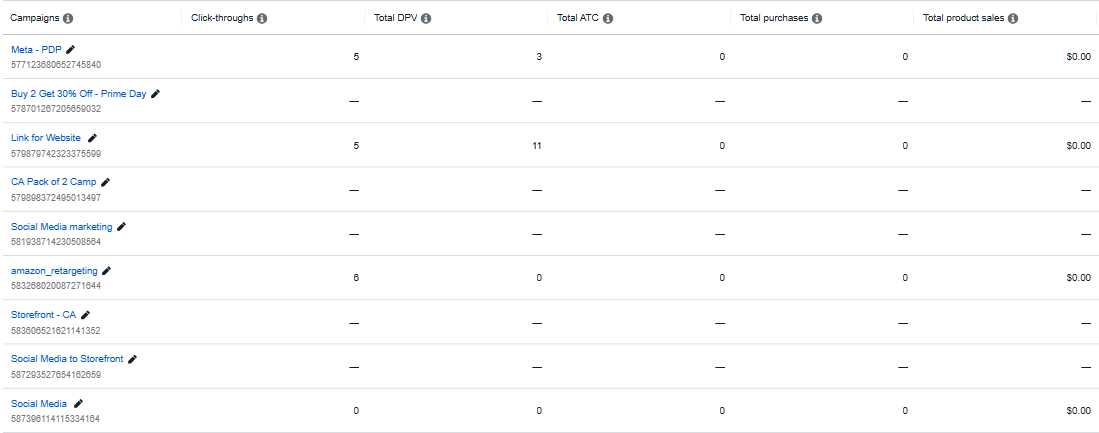Screen dimensions: 1099x433
Task: Click pencil icon beside CA Pack of 2 Camp
Action: point(106,182)
